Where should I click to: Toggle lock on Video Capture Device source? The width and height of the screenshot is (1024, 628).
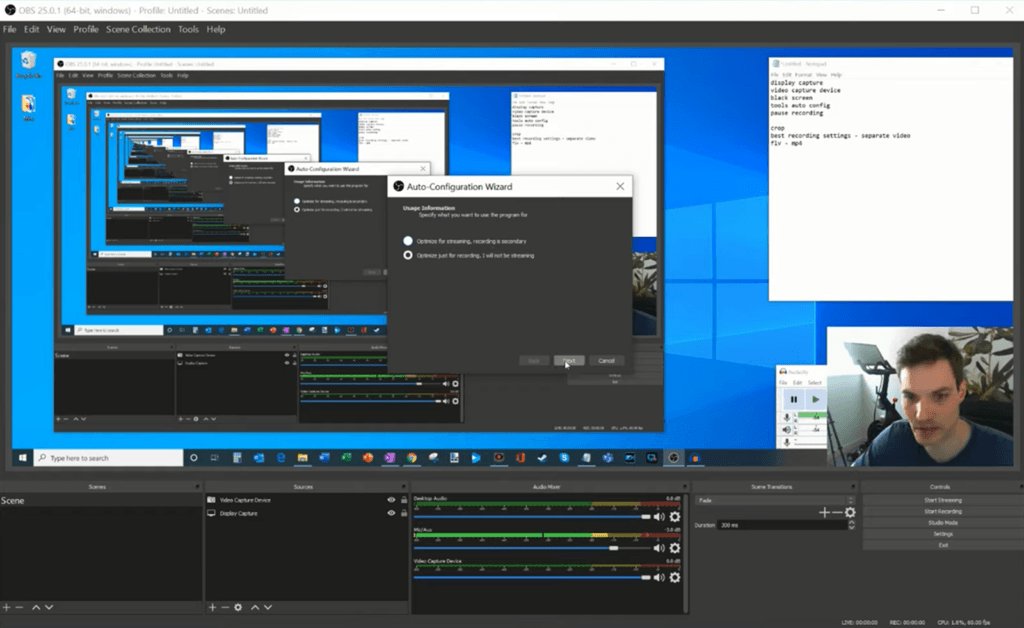(x=404, y=500)
